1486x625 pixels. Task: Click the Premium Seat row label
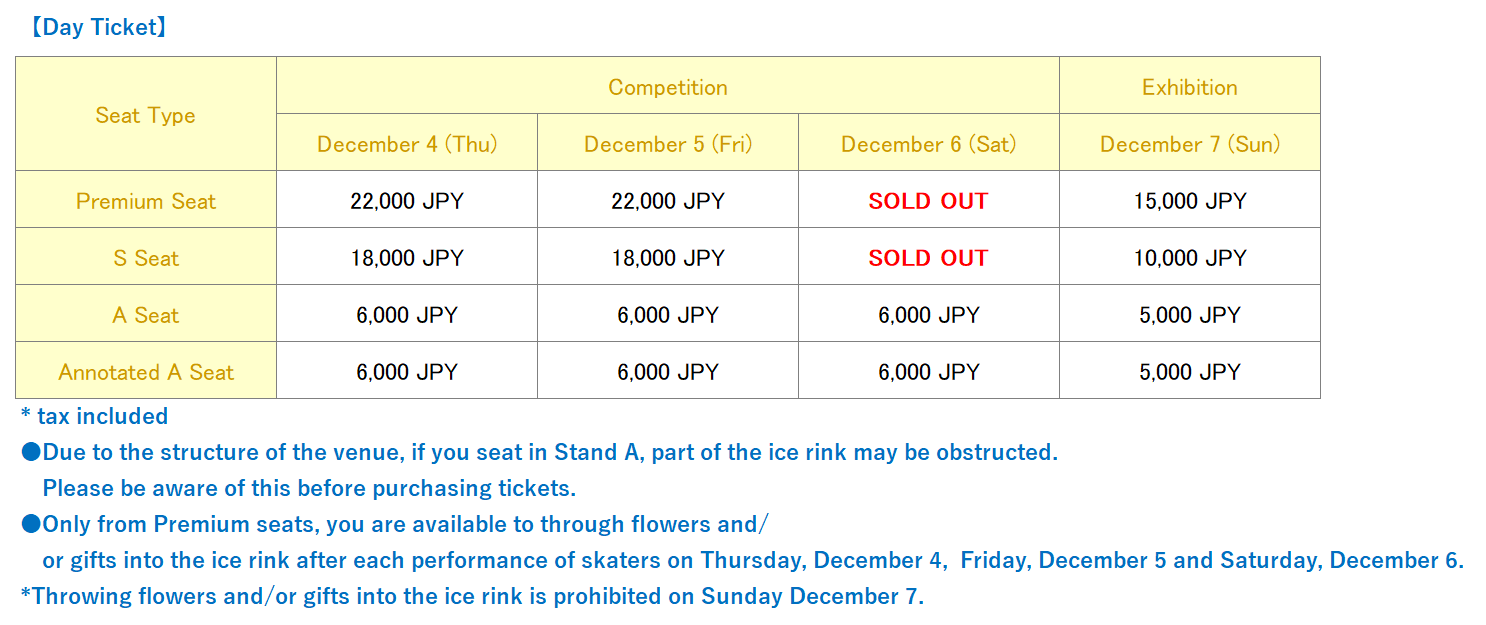(145, 201)
